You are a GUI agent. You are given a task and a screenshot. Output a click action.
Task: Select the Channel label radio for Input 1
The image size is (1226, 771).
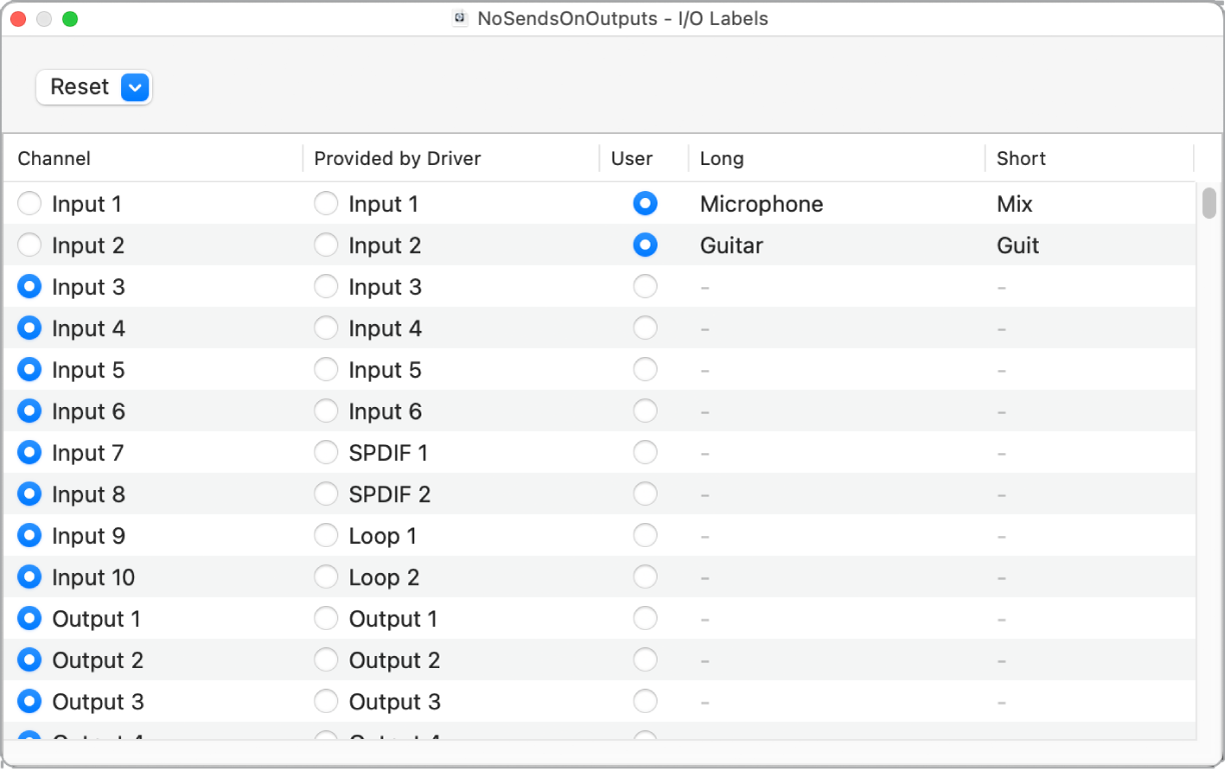pos(29,203)
